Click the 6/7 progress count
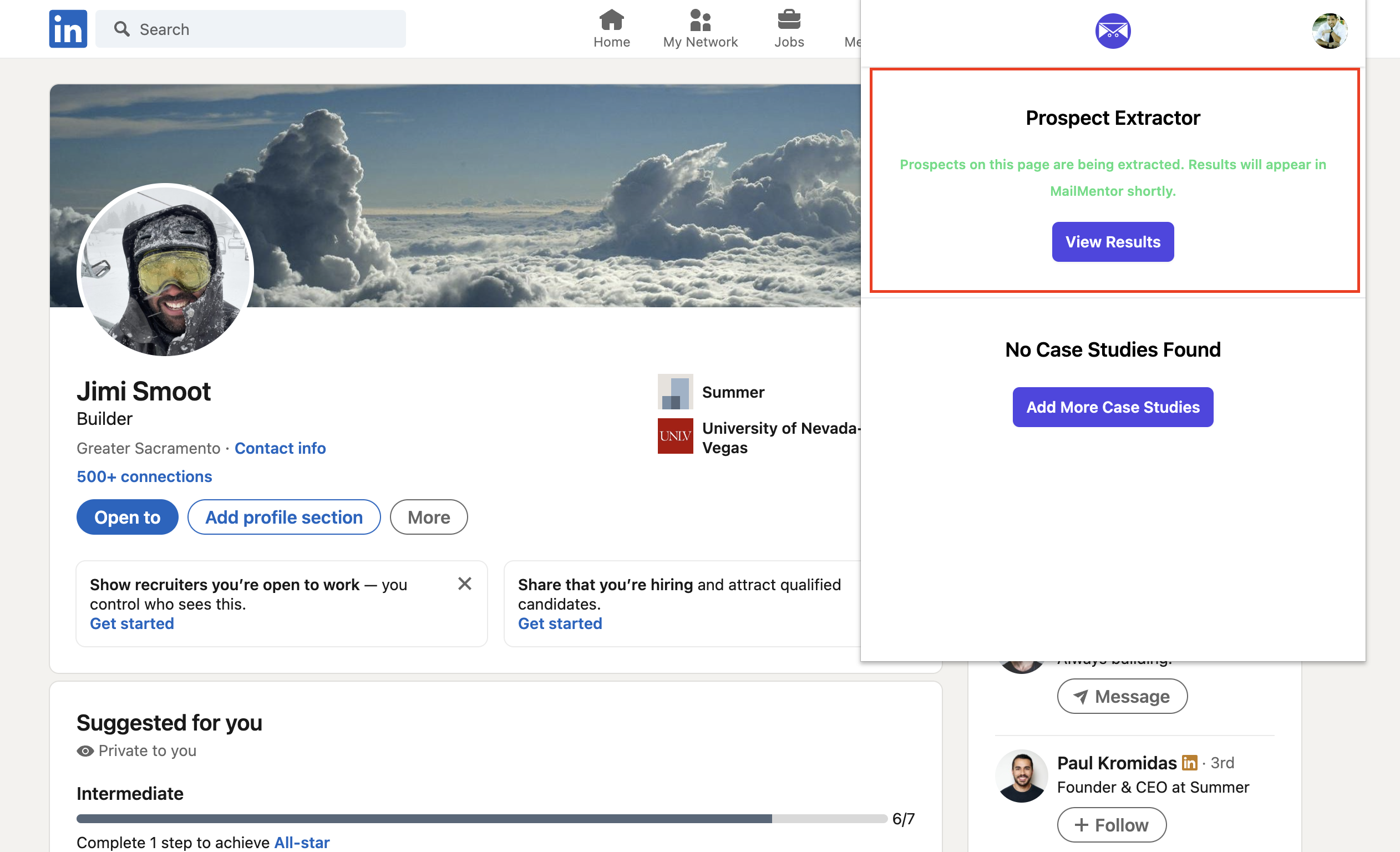The image size is (1400, 852). 904,819
